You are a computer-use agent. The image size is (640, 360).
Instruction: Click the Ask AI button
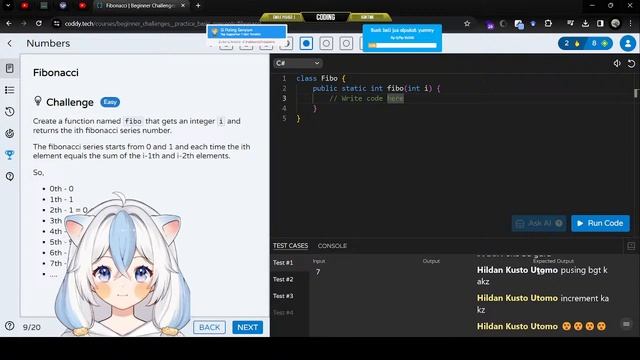[x=539, y=223]
